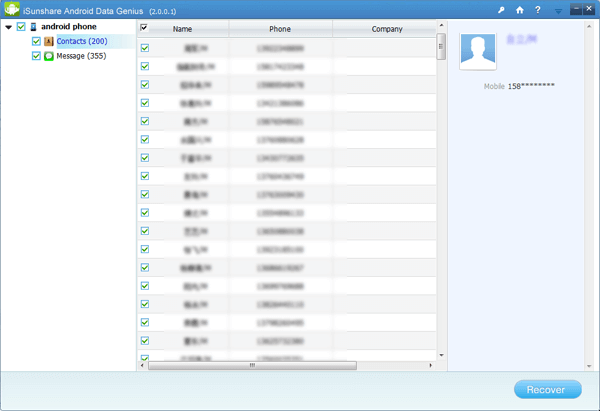The width and height of the screenshot is (600, 411).
Task: Click the contact avatar picture
Action: click(478, 51)
